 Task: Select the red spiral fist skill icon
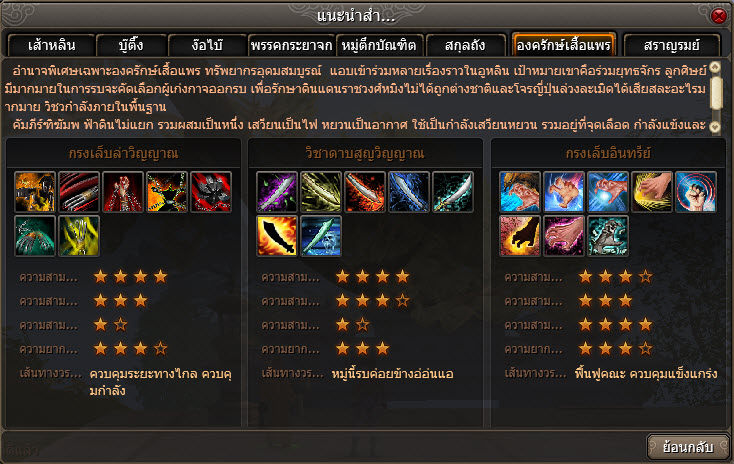coord(696,191)
